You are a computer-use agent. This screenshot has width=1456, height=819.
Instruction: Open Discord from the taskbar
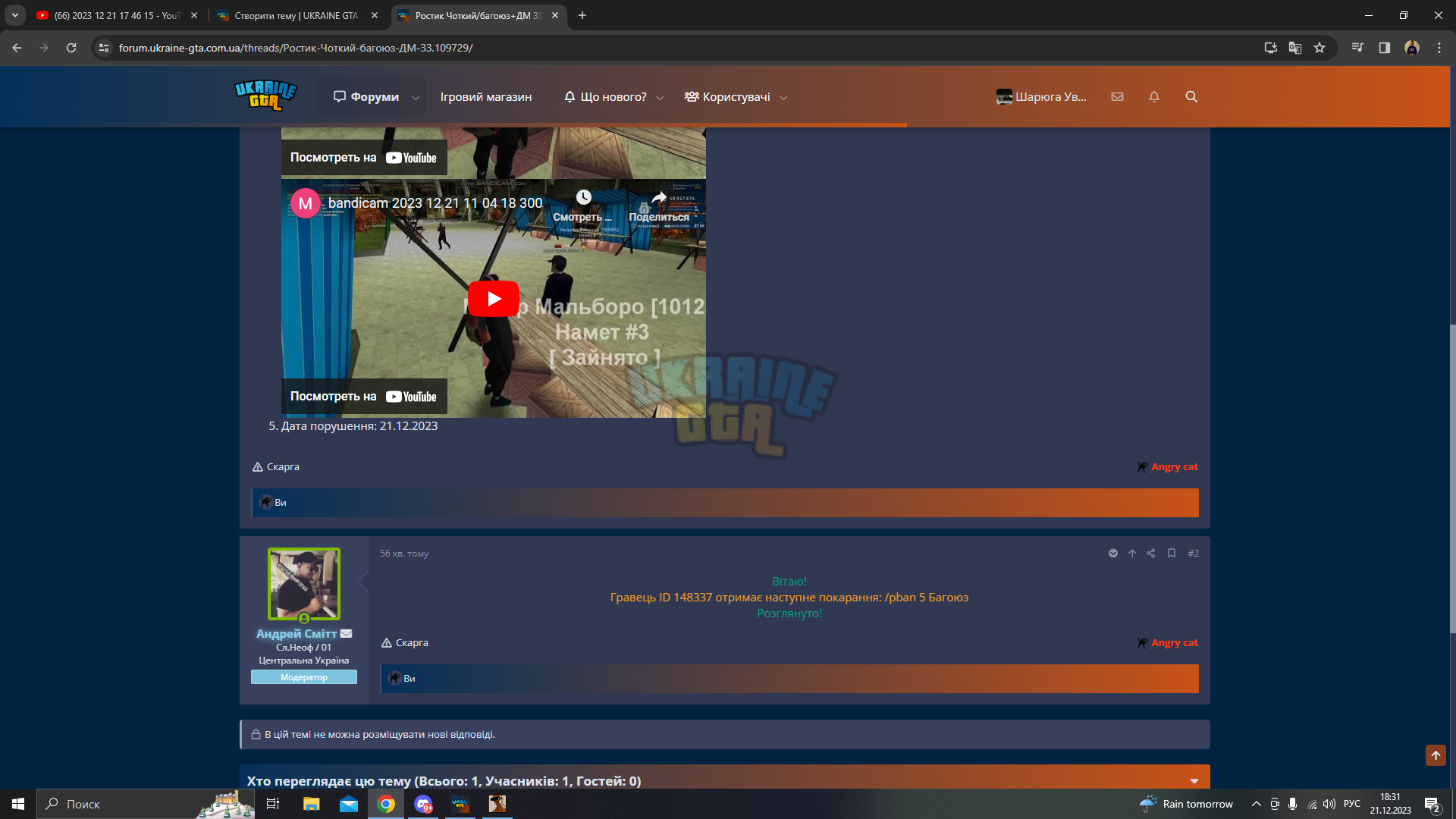(423, 804)
